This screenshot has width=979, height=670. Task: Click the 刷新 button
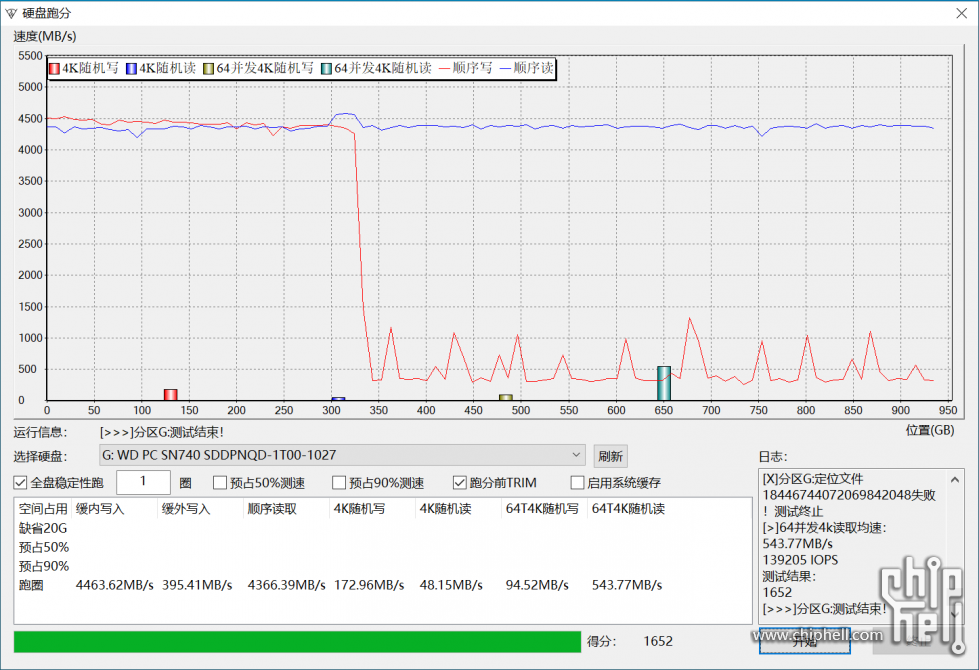pos(610,456)
